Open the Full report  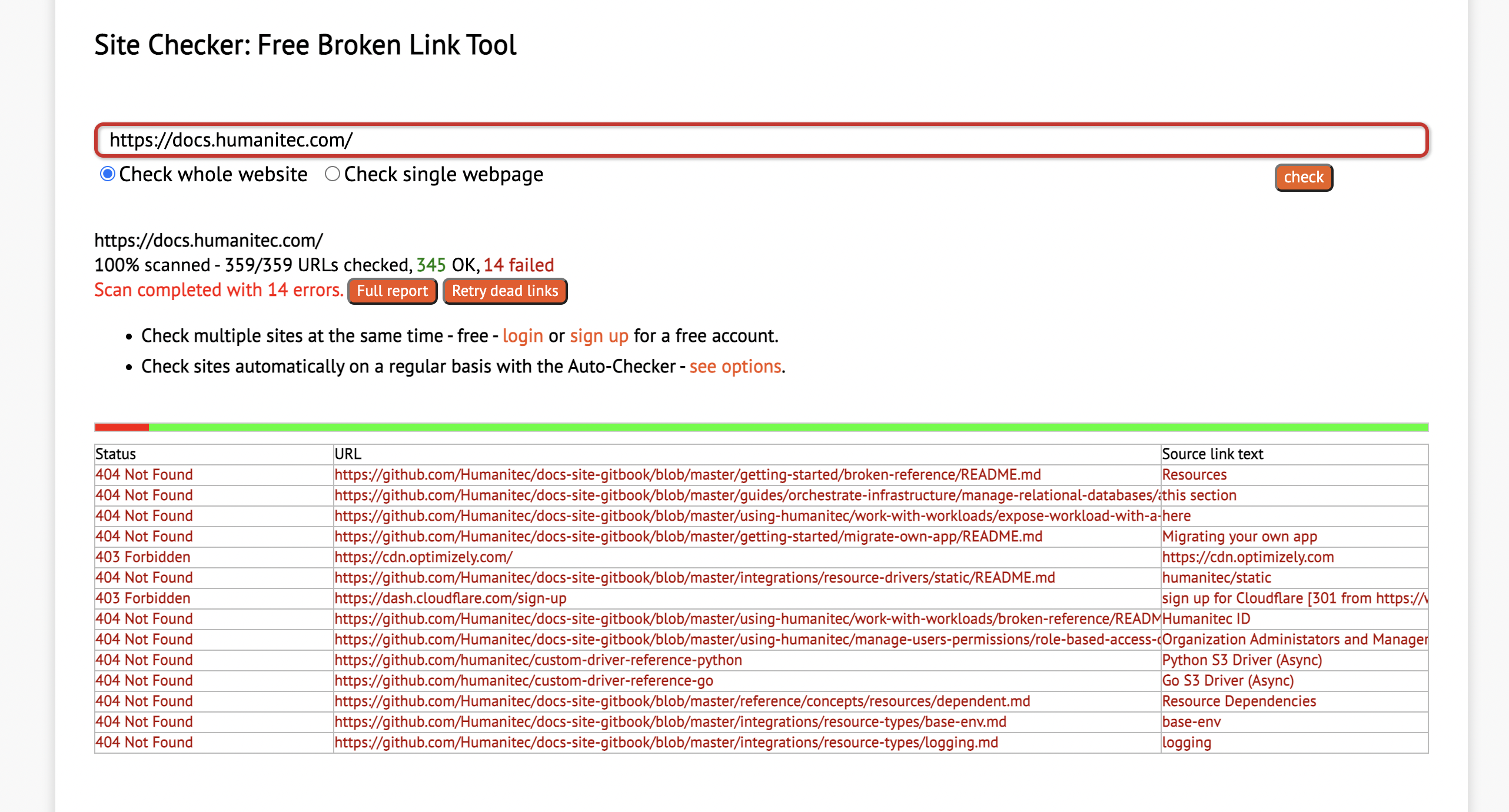[392, 291]
